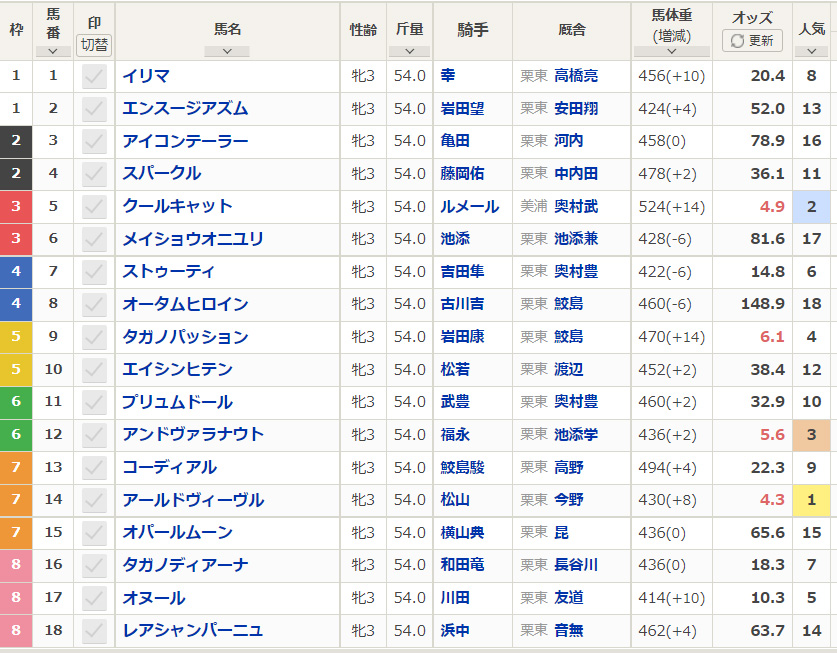
Task: Toggle the checkmark for ストゥーティ
Action: (94, 272)
